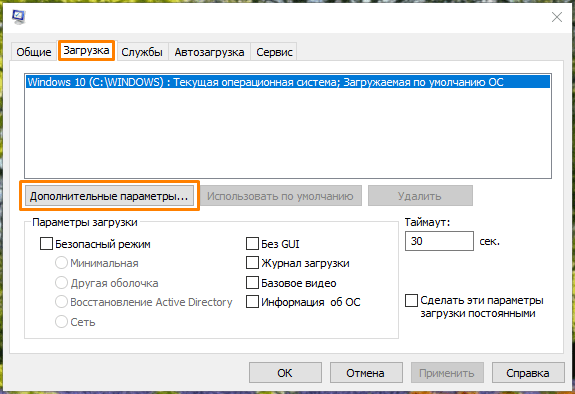This screenshot has width=575, height=394.
Task: Enable the Безопасный режим checkbox
Action: pos(46,244)
